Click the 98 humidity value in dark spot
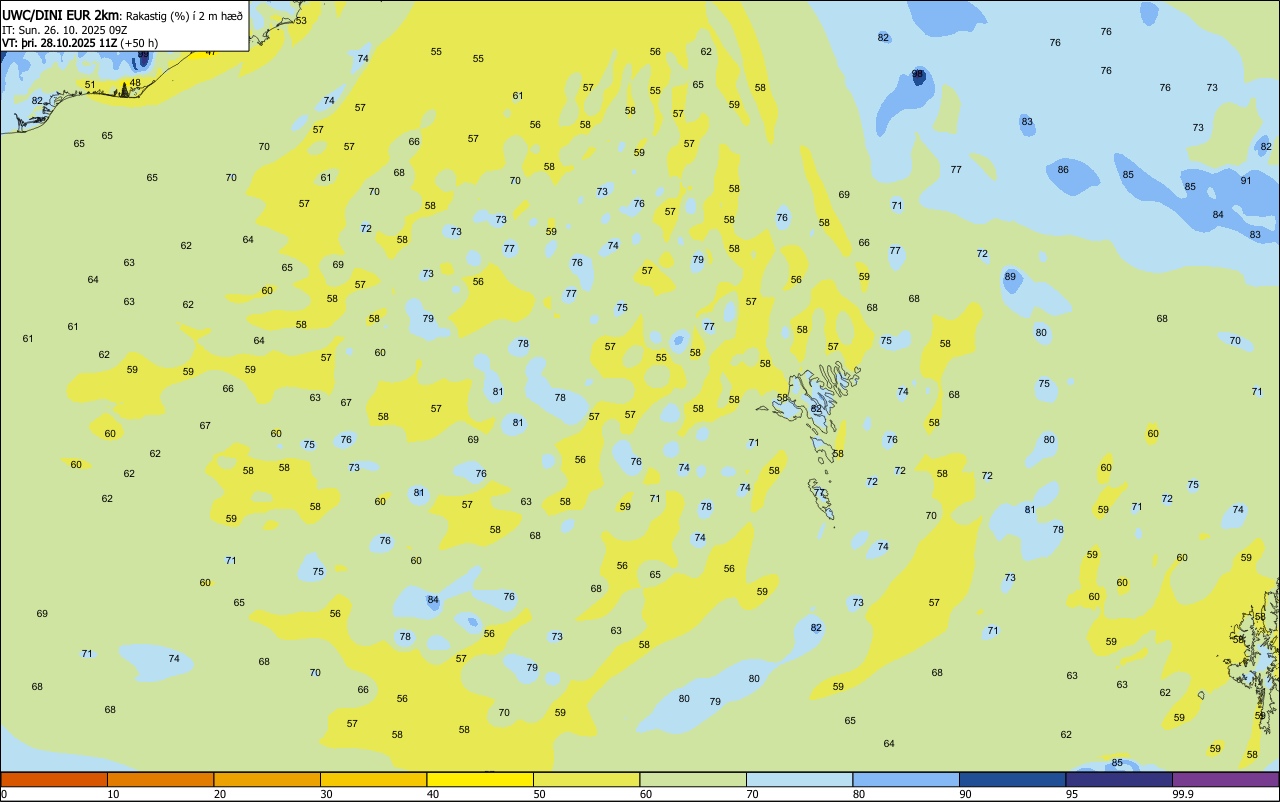Image resolution: width=1280 pixels, height=802 pixels. [918, 75]
